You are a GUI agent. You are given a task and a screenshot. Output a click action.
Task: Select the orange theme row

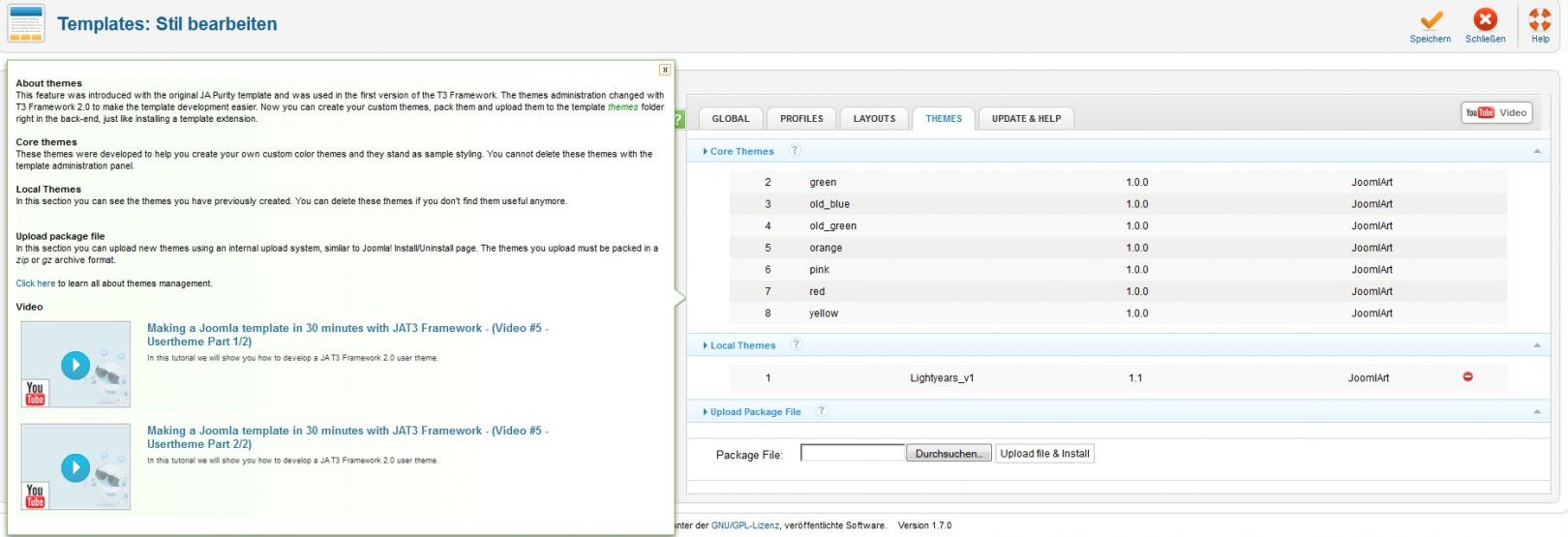pos(1118,248)
